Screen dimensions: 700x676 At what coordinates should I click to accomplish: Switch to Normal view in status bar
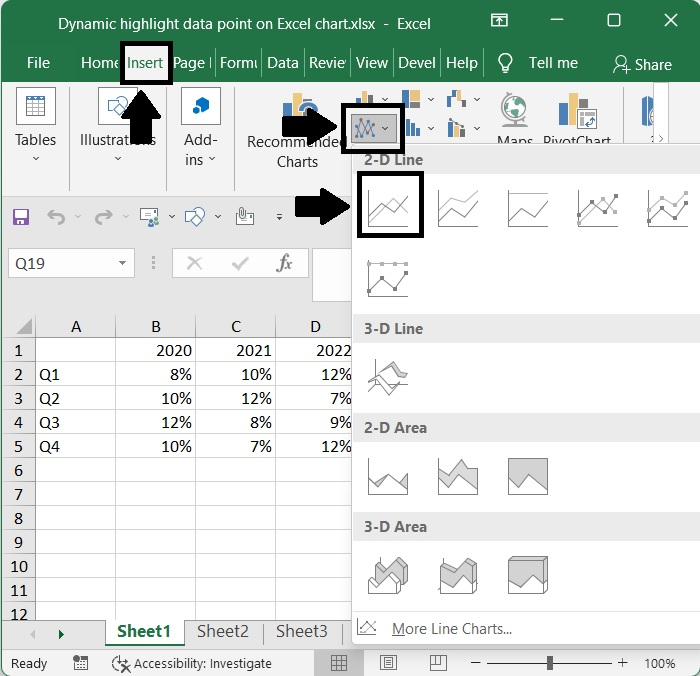(x=339, y=663)
